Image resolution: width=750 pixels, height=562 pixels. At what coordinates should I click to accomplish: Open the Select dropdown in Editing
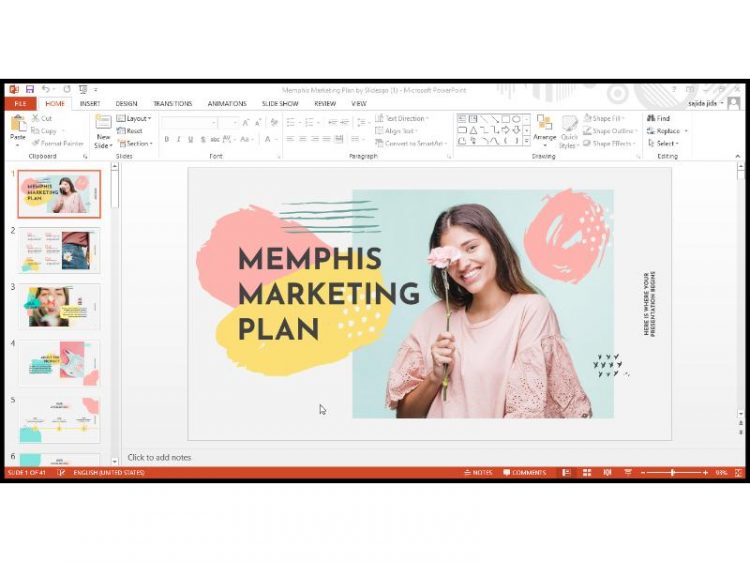pyautogui.click(x=663, y=143)
